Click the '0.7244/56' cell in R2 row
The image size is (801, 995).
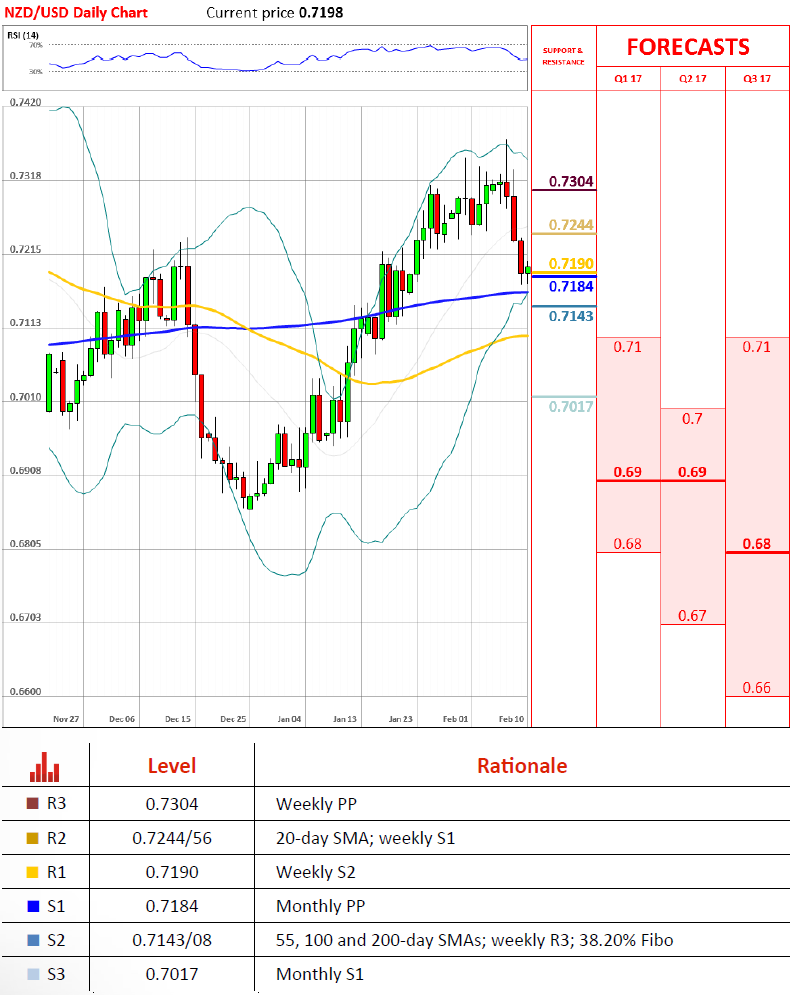click(x=172, y=838)
